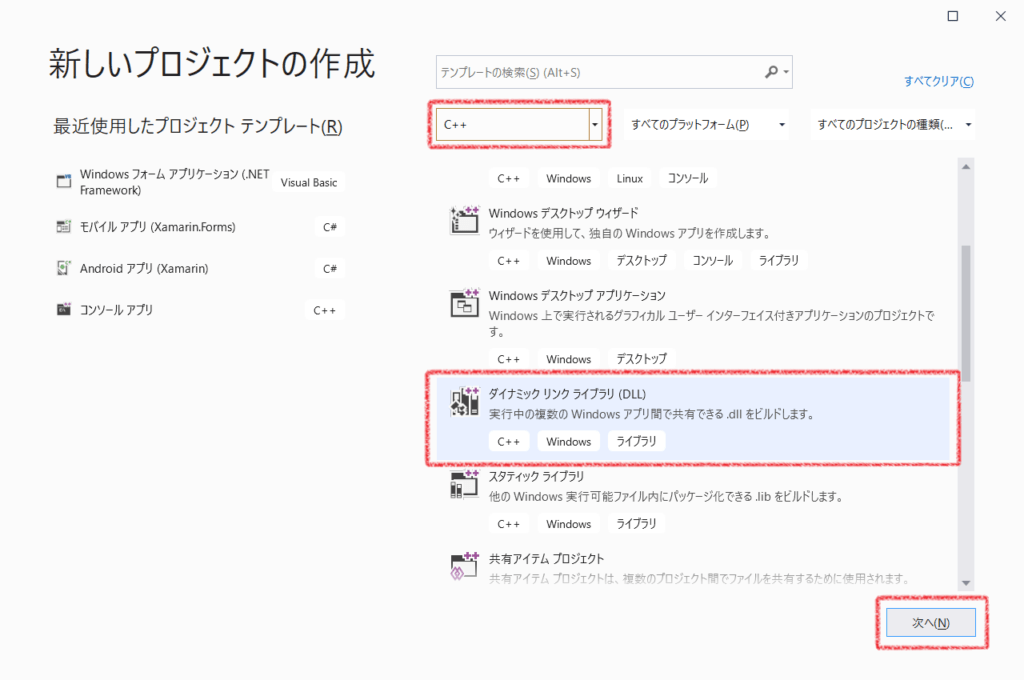Click the Visual Basic tag on Windows Forms row
This screenshot has width=1024, height=680.
[309, 182]
